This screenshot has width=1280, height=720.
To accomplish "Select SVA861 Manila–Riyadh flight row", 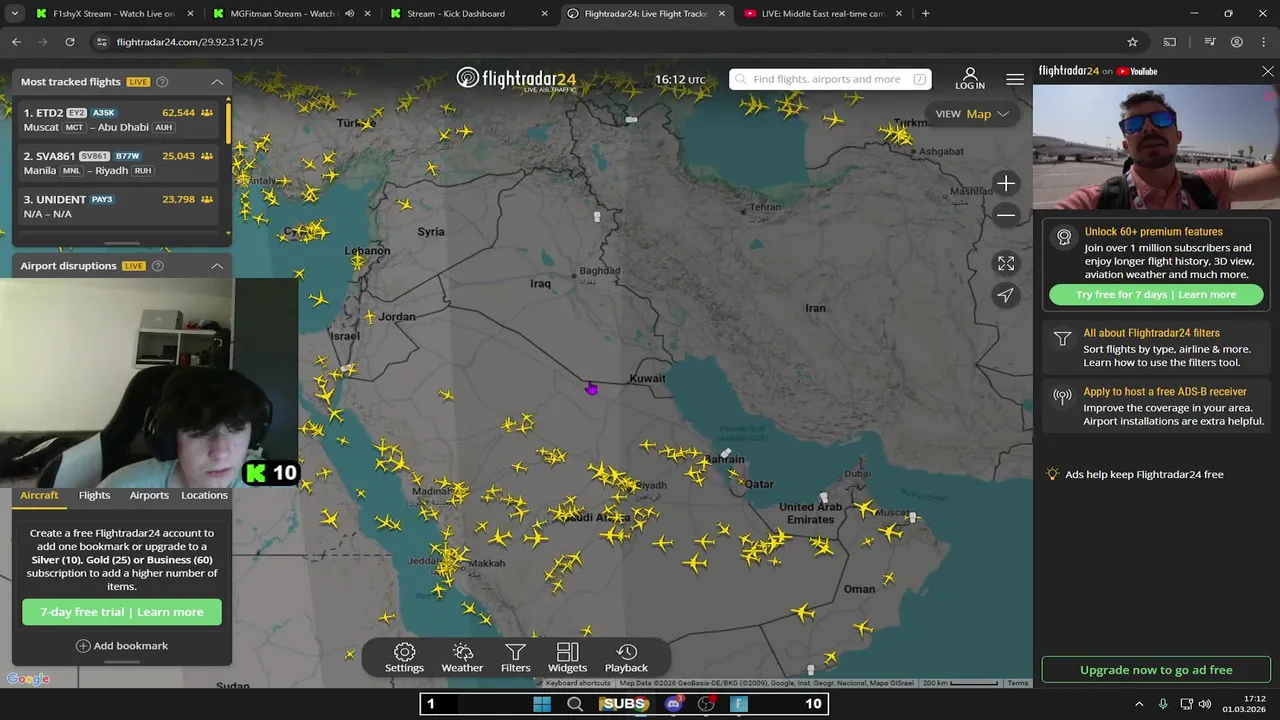I will point(119,163).
